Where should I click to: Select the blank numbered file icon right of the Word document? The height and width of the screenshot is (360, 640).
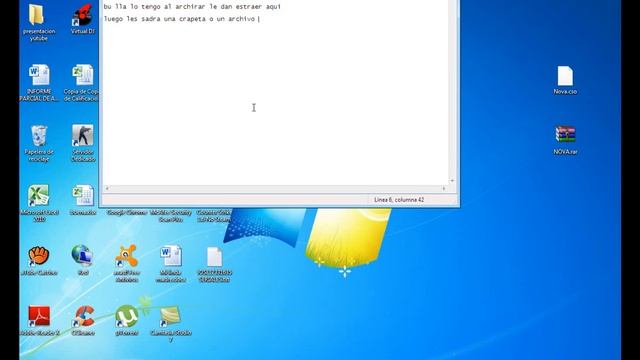214,257
